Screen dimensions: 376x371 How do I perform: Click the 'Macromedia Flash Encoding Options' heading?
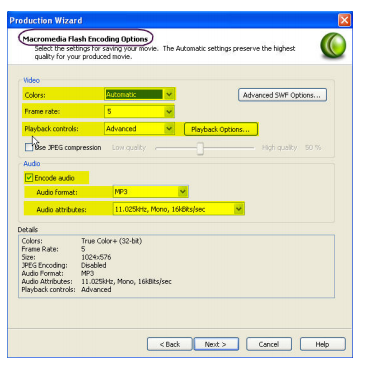[x=85, y=39]
